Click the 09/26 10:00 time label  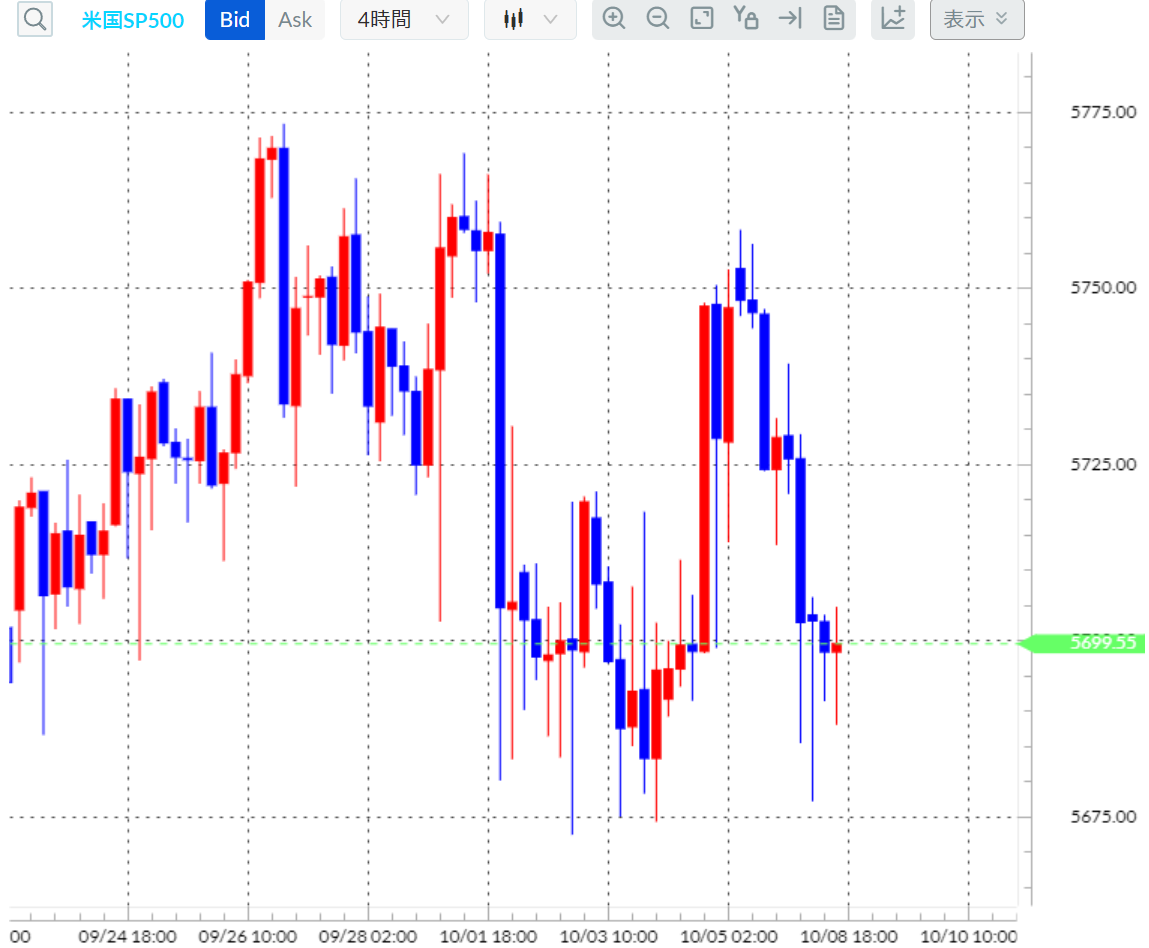(x=248, y=937)
